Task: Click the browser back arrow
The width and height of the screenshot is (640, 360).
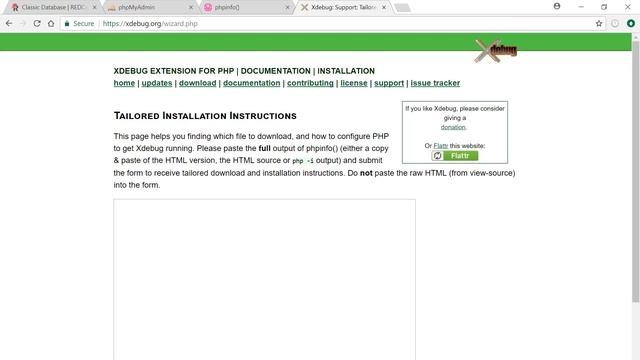Action: (x=9, y=24)
